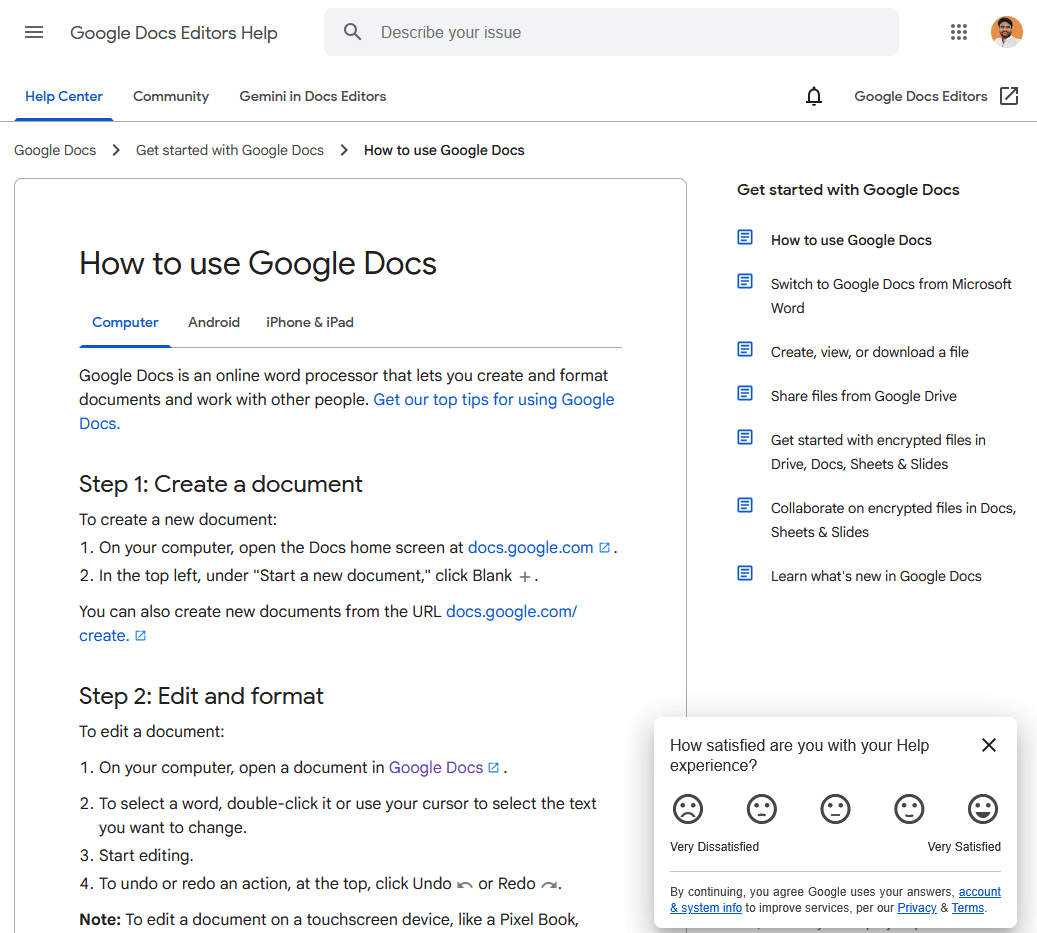Viewport: 1037px width, 933px height.
Task: Click the Google Docs Editors Help title
Action: pos(174,33)
